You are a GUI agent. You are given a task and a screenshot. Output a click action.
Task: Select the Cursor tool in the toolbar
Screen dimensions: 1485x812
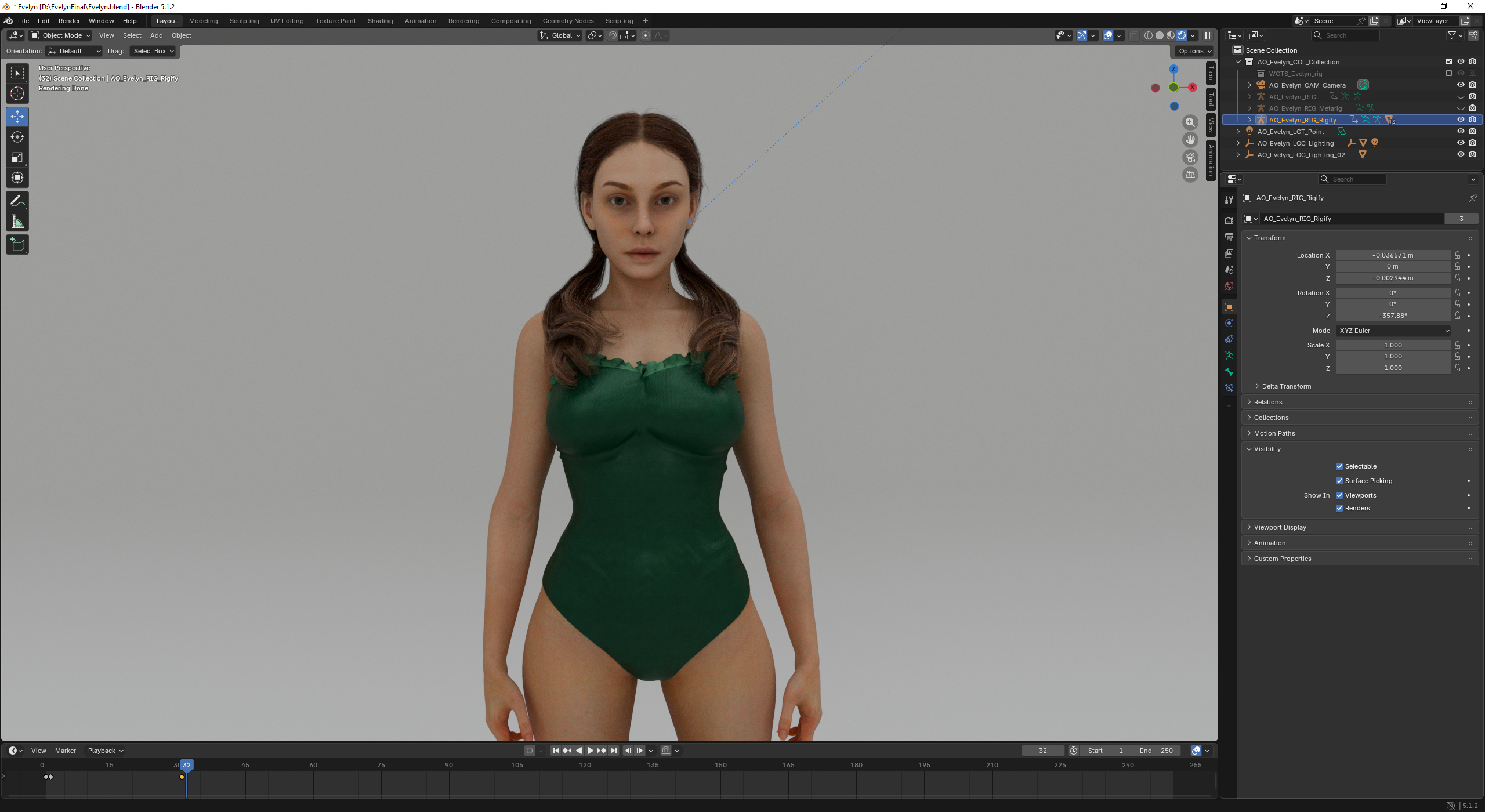point(17,93)
